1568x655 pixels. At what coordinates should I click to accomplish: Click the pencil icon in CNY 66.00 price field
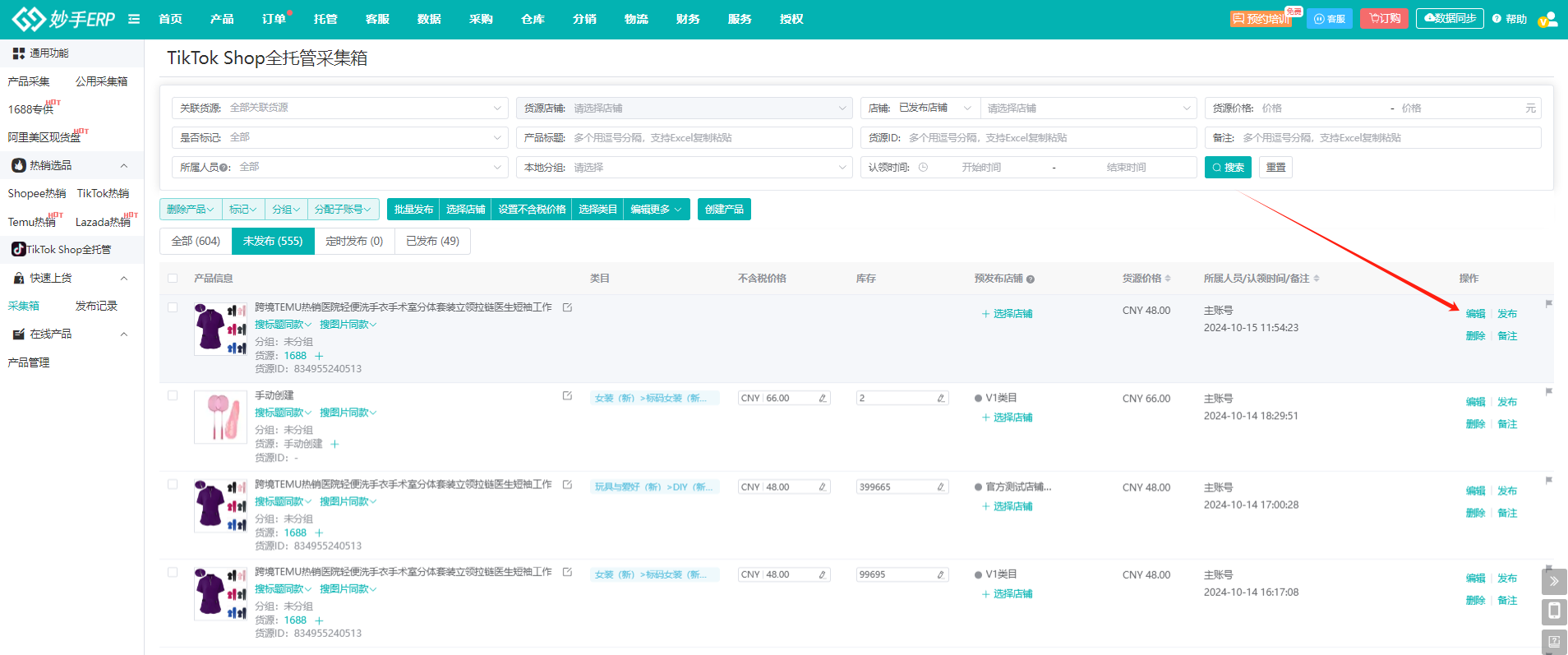(x=822, y=399)
